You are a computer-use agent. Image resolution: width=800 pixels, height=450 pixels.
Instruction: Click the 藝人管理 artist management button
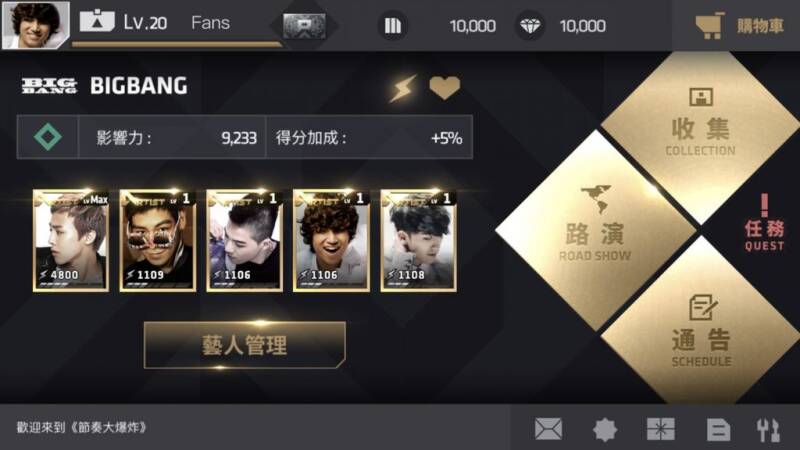pos(245,345)
